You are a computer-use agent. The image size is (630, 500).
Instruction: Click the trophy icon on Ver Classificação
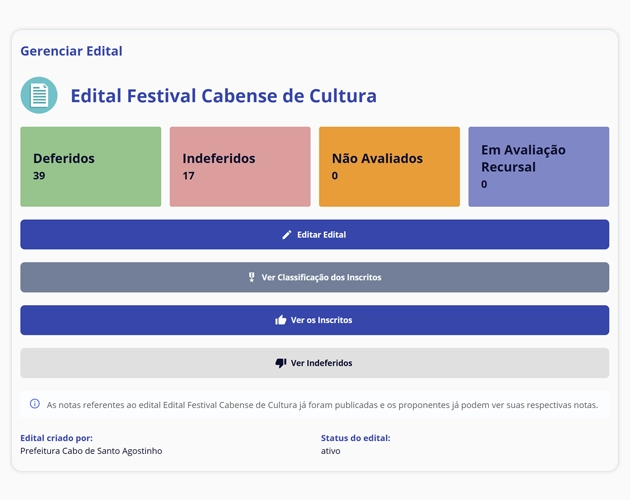(252, 277)
